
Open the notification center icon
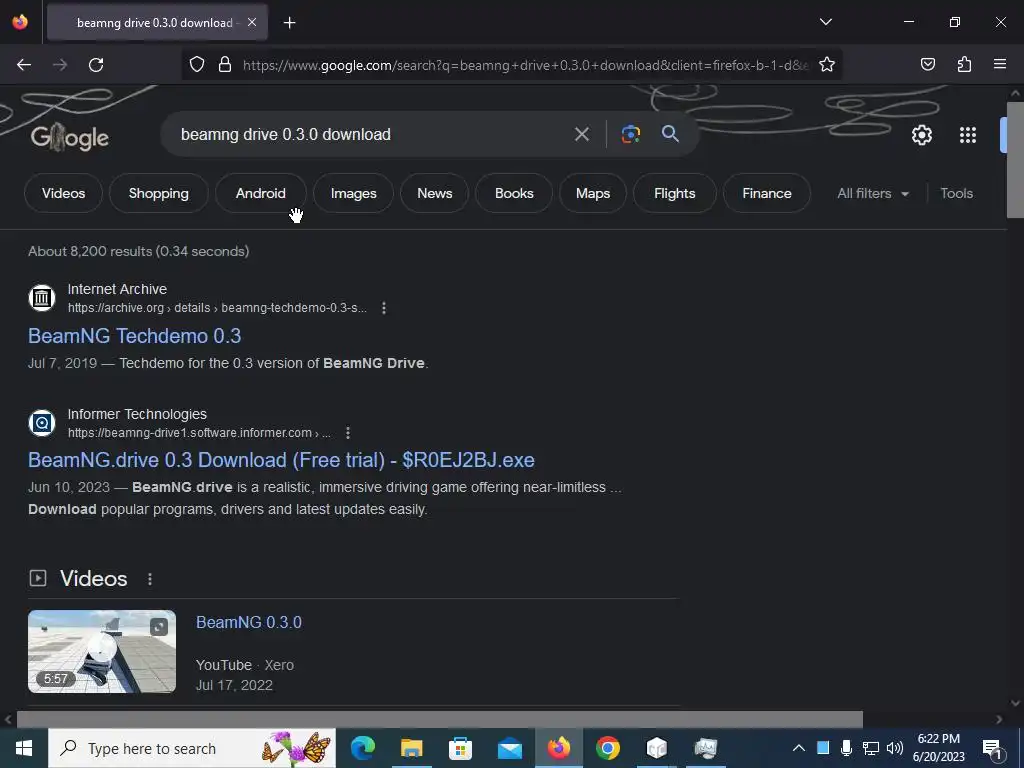pos(993,748)
